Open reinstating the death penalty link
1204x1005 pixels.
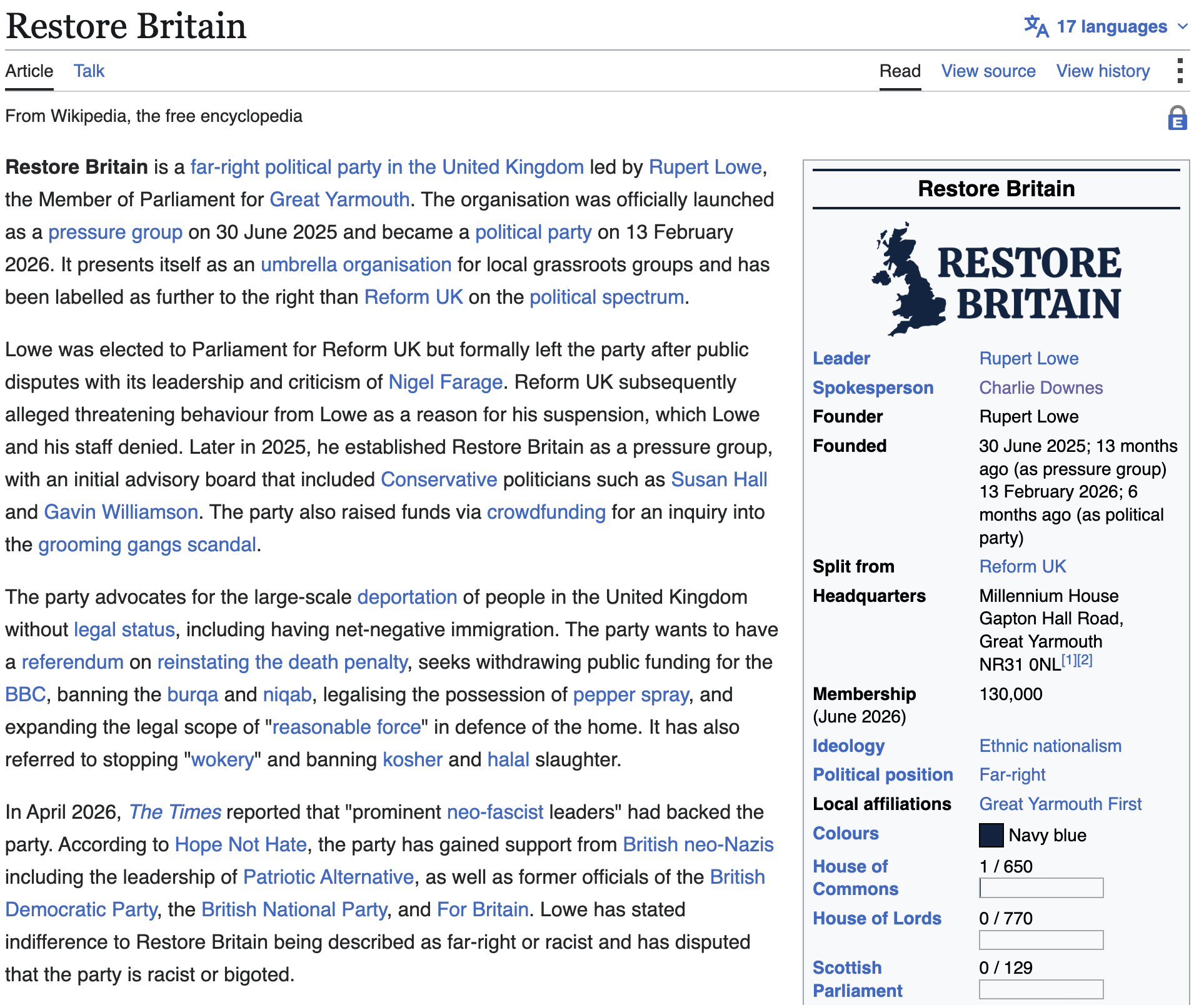tap(282, 662)
